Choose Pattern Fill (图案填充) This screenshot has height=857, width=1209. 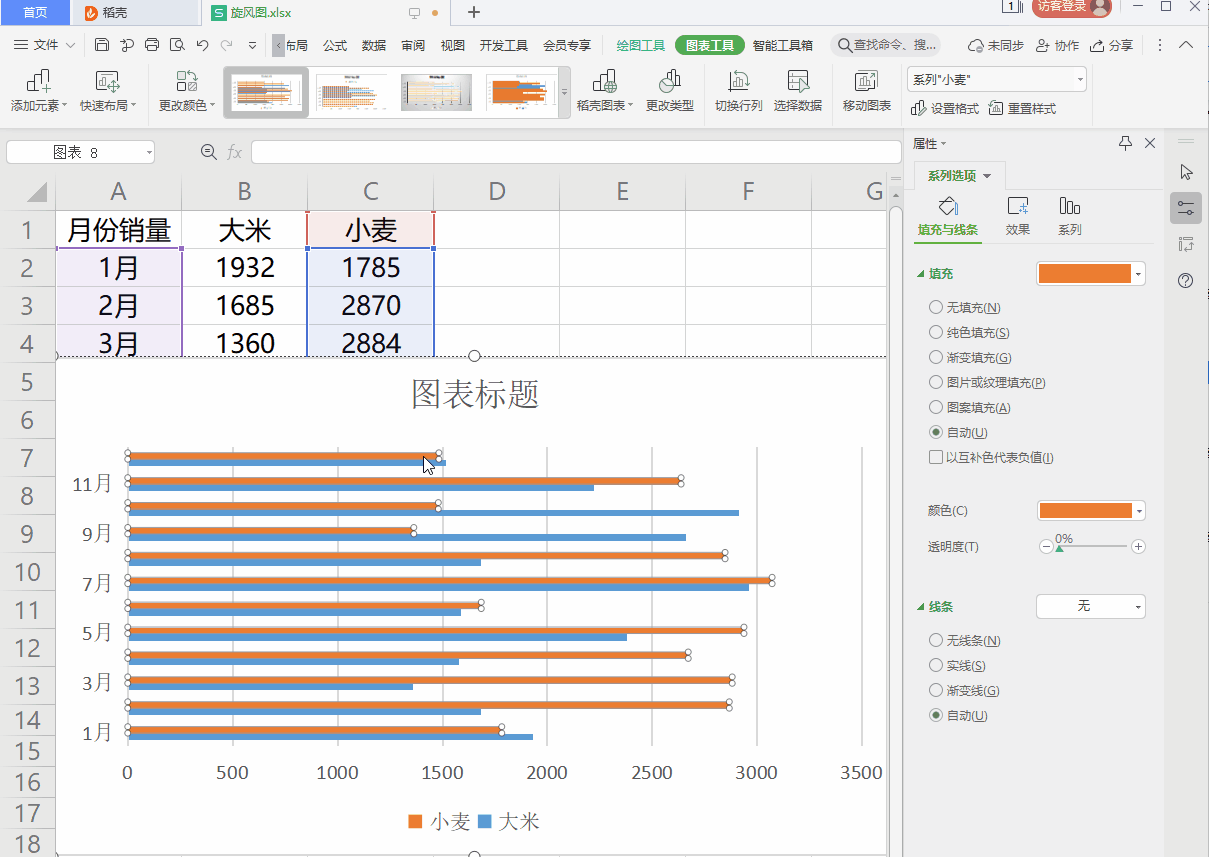tap(936, 408)
